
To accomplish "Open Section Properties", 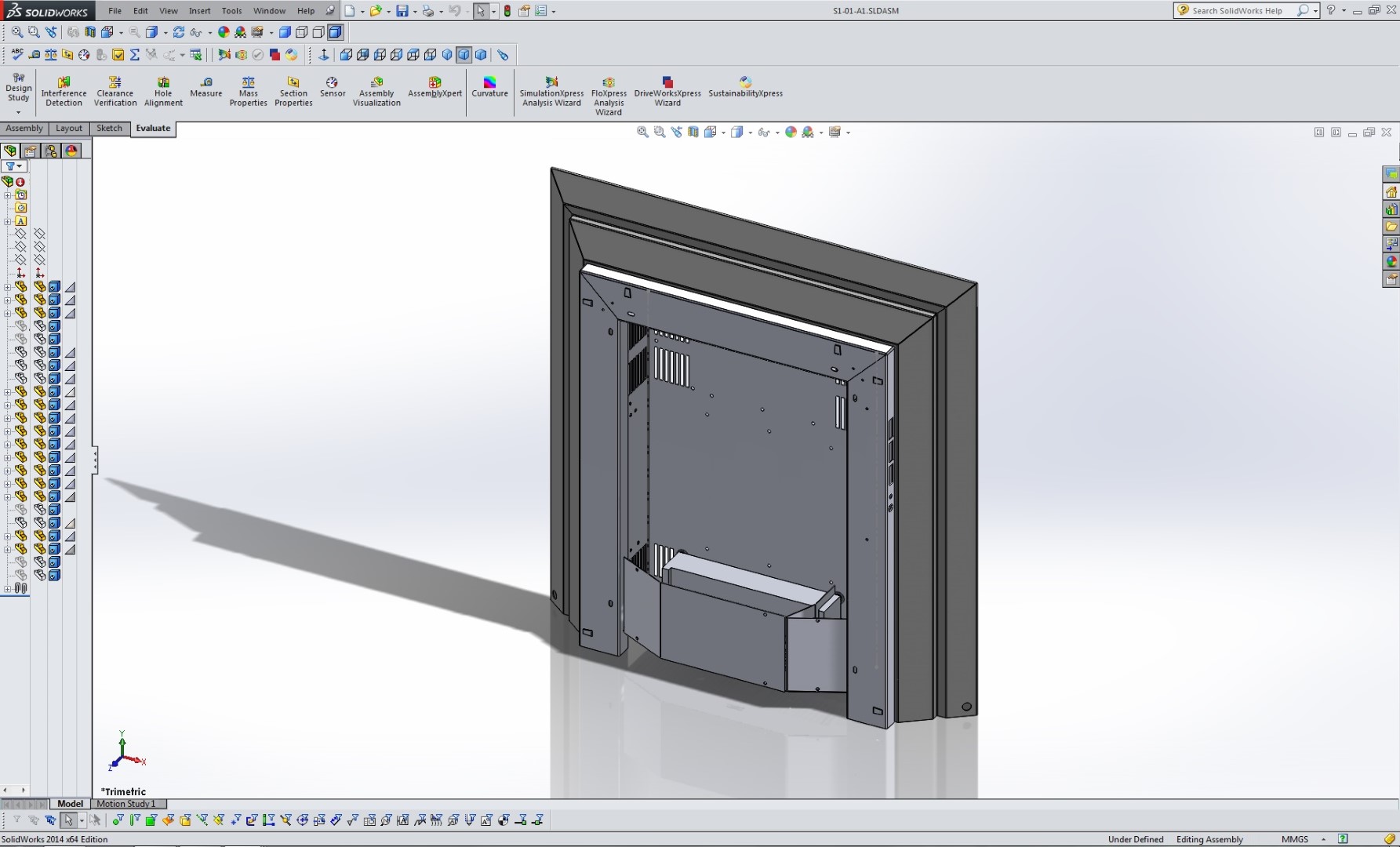I will click(x=293, y=92).
